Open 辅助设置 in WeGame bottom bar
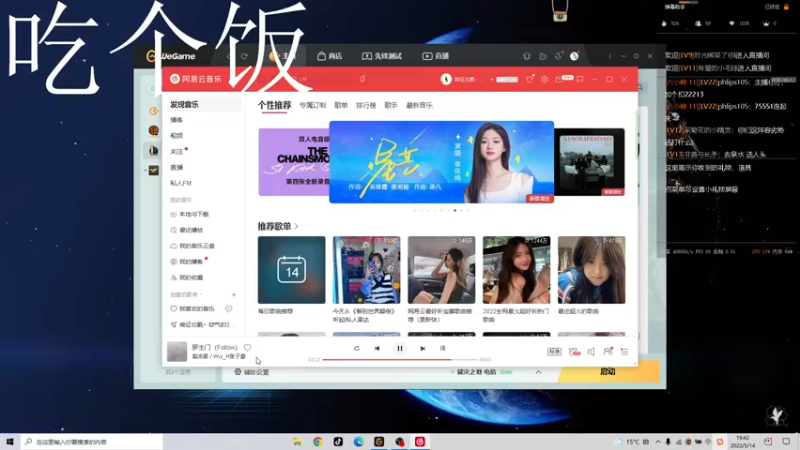Image resolution: width=800 pixels, height=450 pixels. click(252, 372)
